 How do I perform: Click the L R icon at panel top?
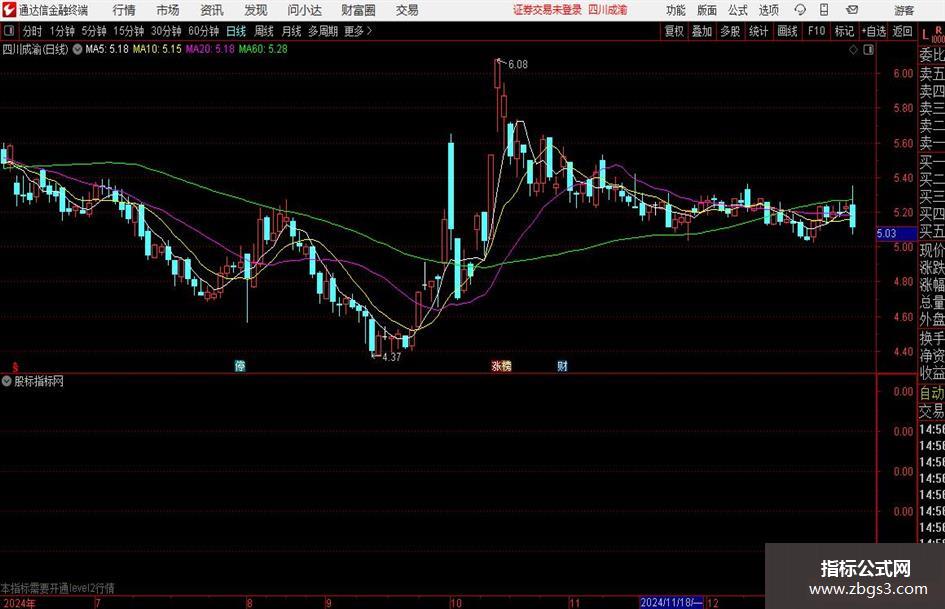pyautogui.click(x=932, y=34)
